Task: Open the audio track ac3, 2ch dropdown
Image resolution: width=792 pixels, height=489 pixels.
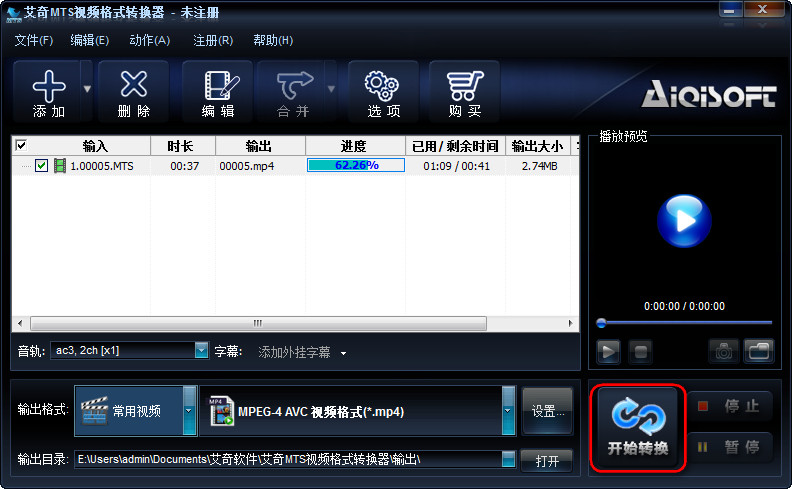Action: click(x=201, y=350)
